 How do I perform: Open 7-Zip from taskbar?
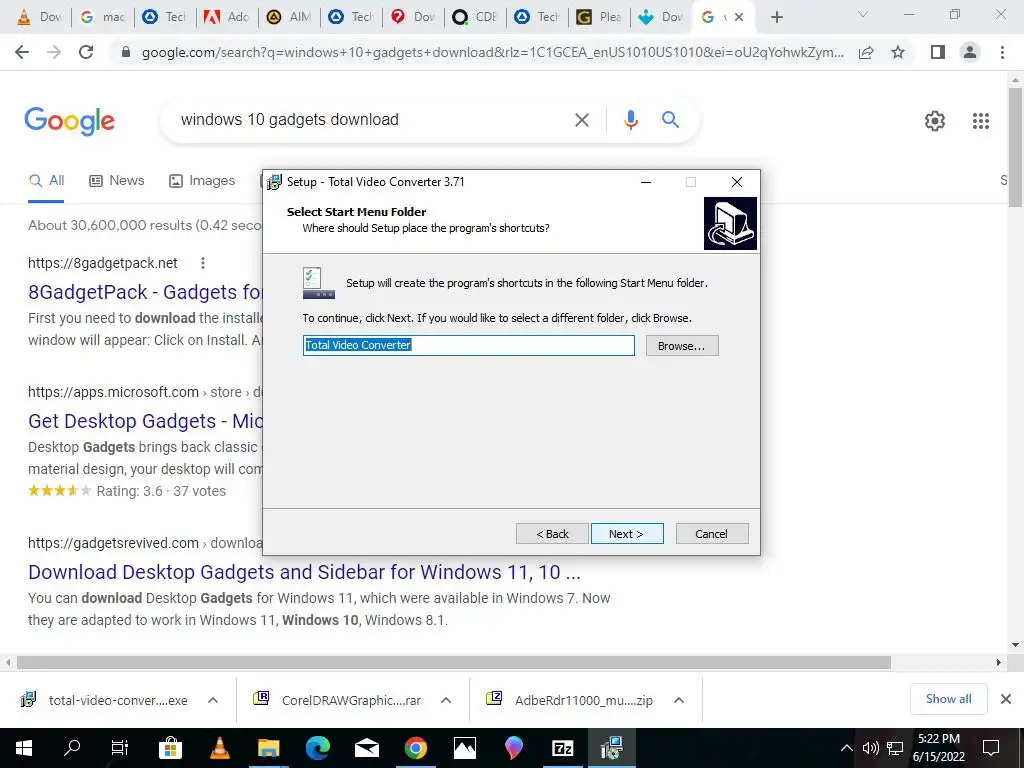pyautogui.click(x=562, y=748)
